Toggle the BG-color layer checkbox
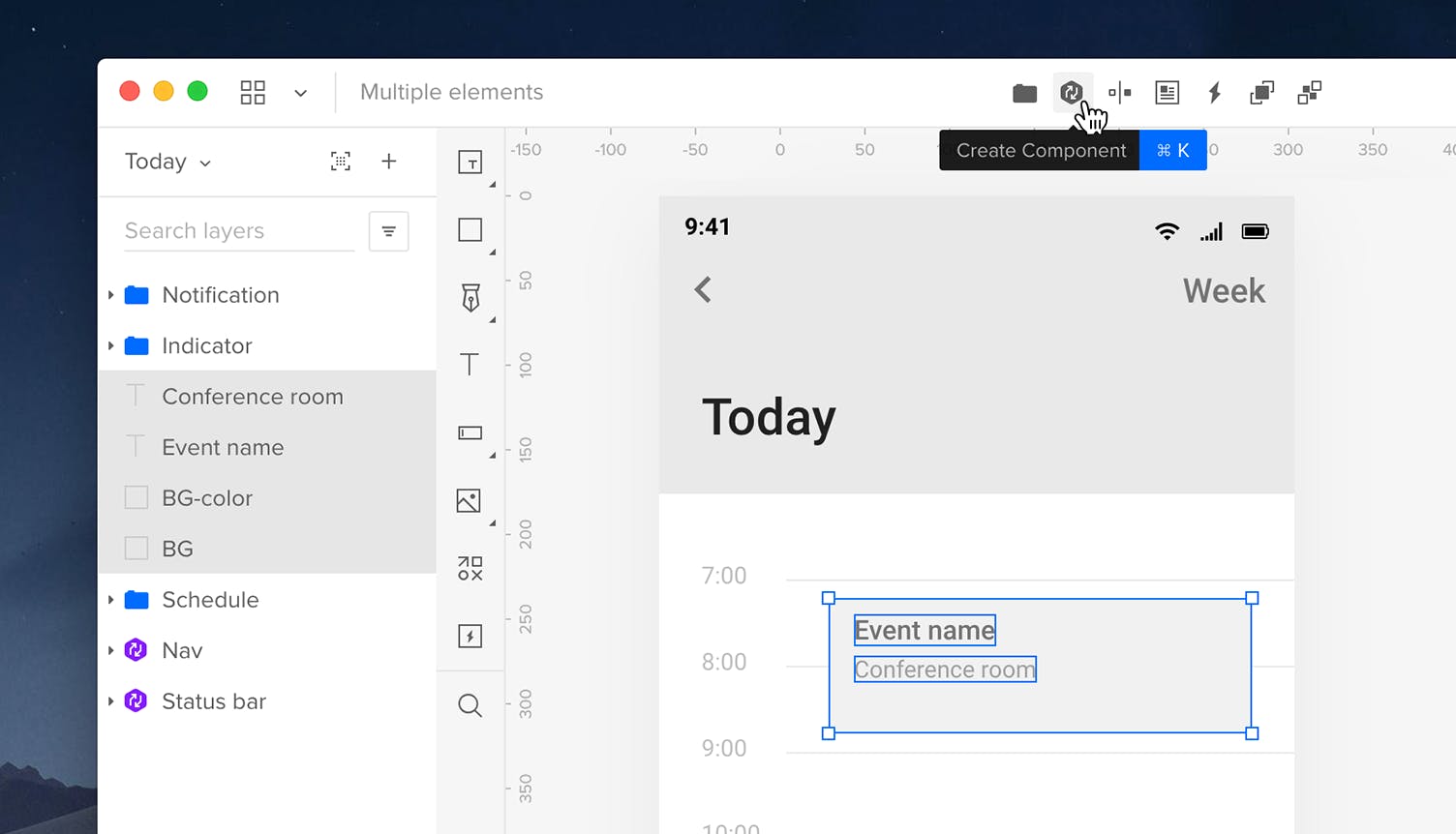This screenshot has width=1456, height=834. click(136, 497)
